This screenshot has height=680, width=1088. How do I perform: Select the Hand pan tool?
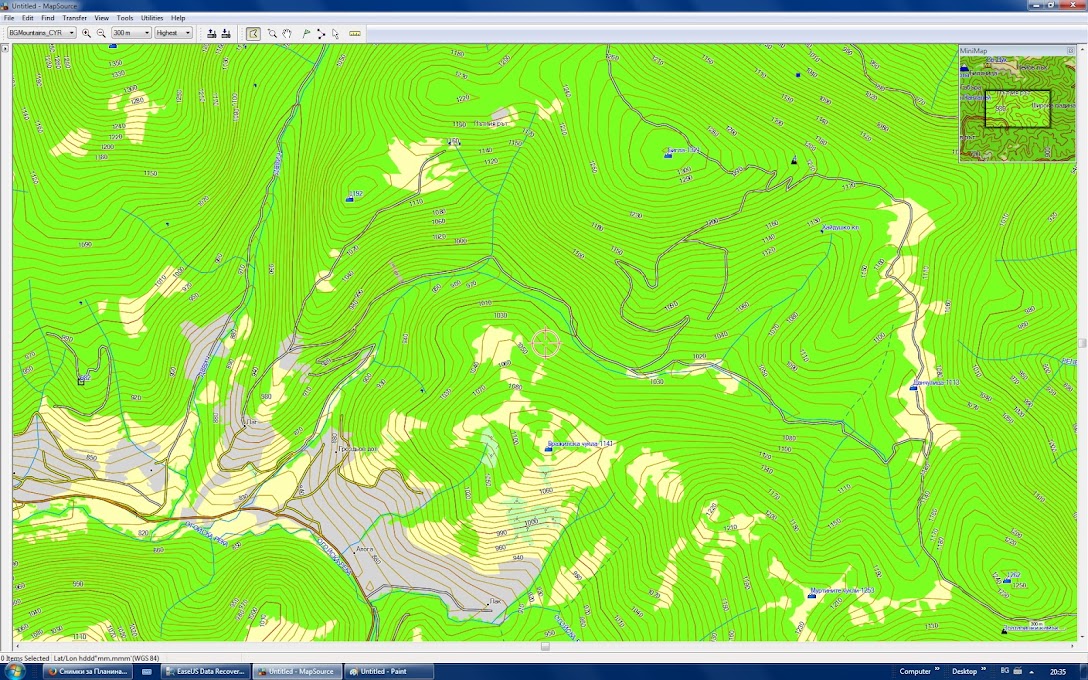pos(287,33)
